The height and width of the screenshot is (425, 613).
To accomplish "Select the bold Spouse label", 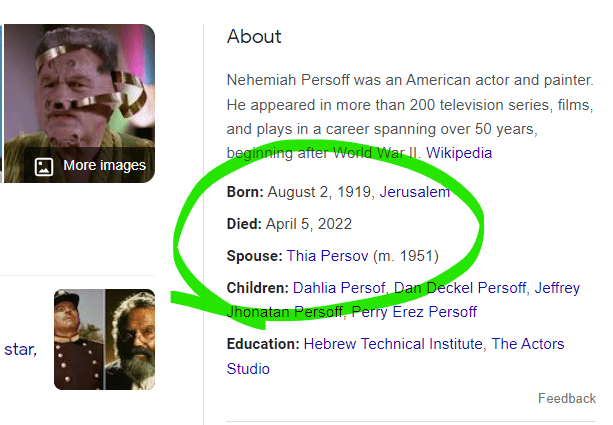I will (x=254, y=255).
